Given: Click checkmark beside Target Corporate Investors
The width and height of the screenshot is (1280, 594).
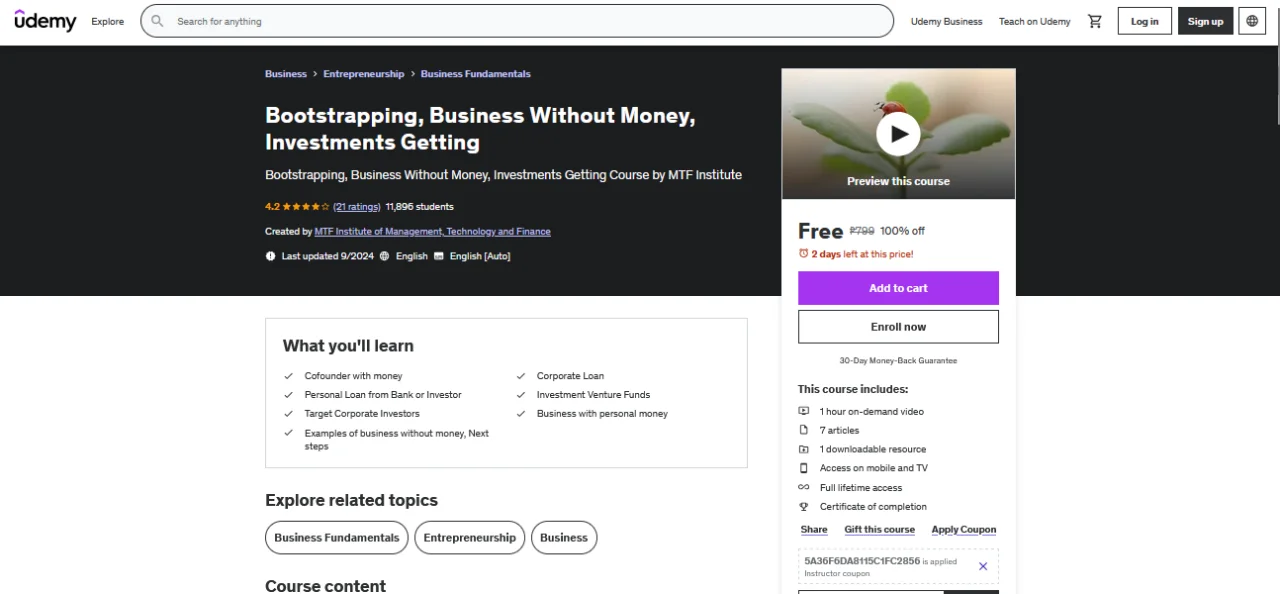Looking at the screenshot, I should pyautogui.click(x=289, y=413).
